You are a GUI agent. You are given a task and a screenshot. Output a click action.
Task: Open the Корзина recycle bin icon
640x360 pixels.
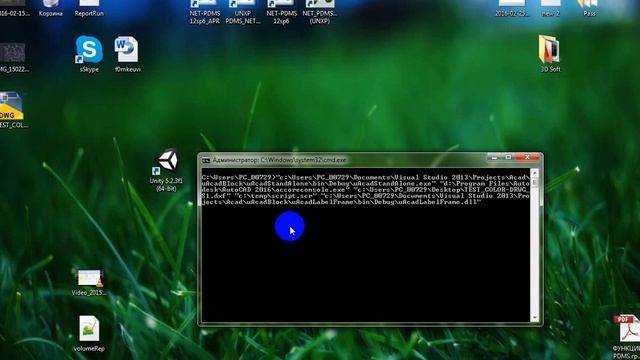pyautogui.click(x=51, y=8)
